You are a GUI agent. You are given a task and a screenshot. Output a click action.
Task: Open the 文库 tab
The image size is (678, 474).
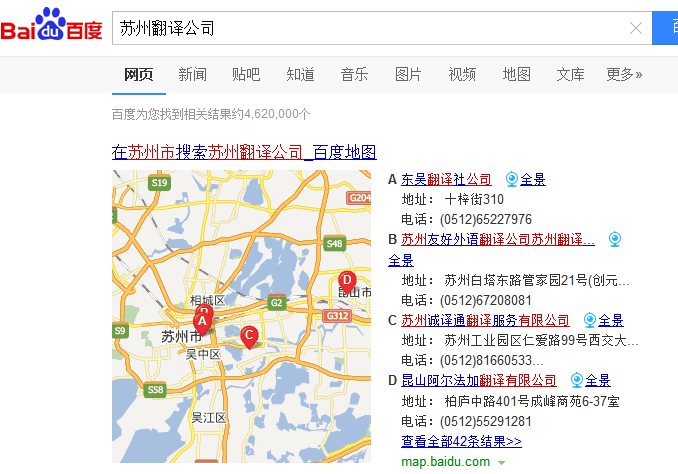[570, 74]
